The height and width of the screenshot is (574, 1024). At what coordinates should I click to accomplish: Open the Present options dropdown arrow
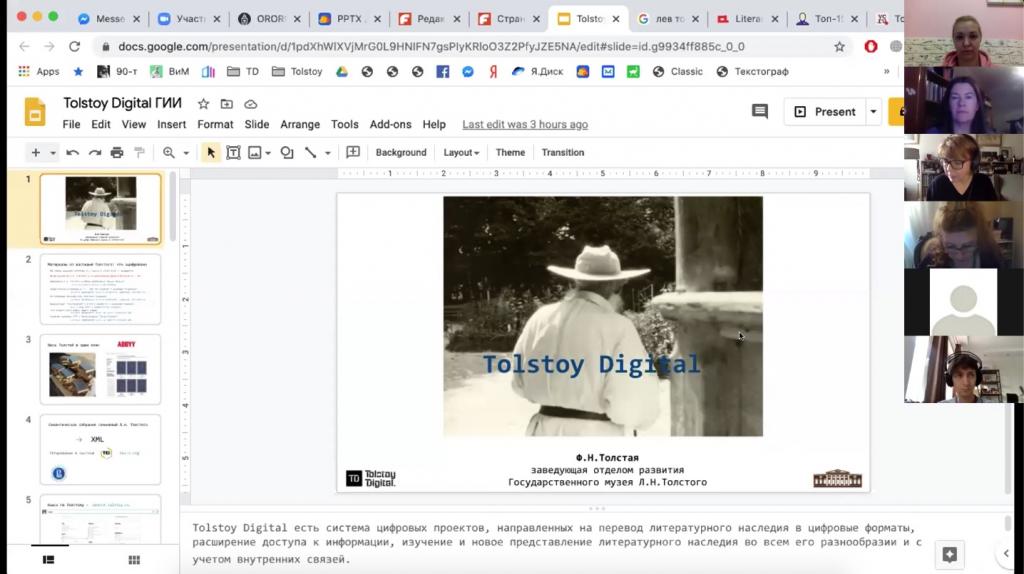(873, 112)
